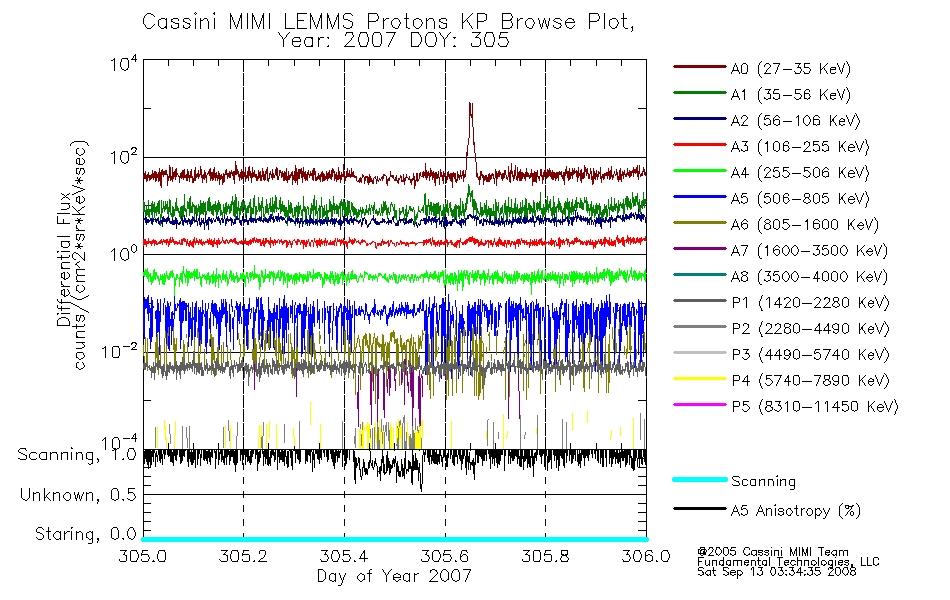Image resolution: width=950 pixels, height=600 pixels.
Task: Click the 10^4 y-axis tick label
Action: click(x=124, y=63)
